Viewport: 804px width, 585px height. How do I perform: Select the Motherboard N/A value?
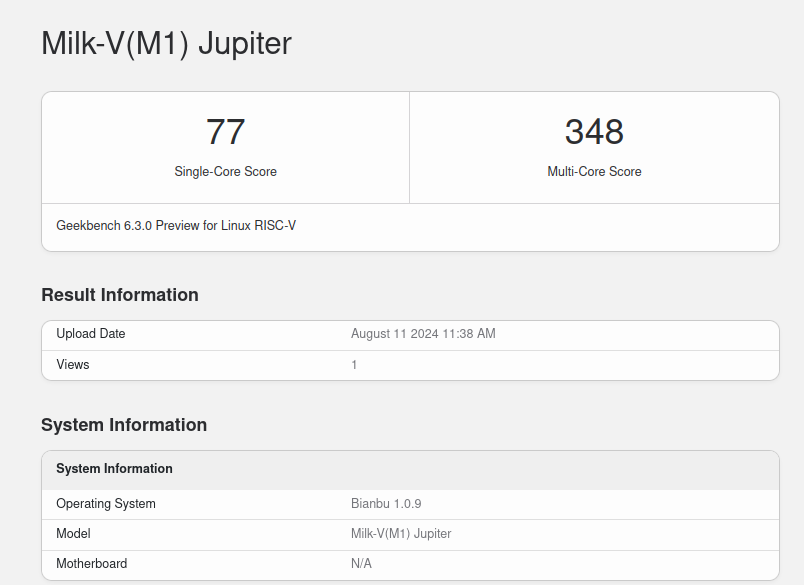(x=361, y=563)
